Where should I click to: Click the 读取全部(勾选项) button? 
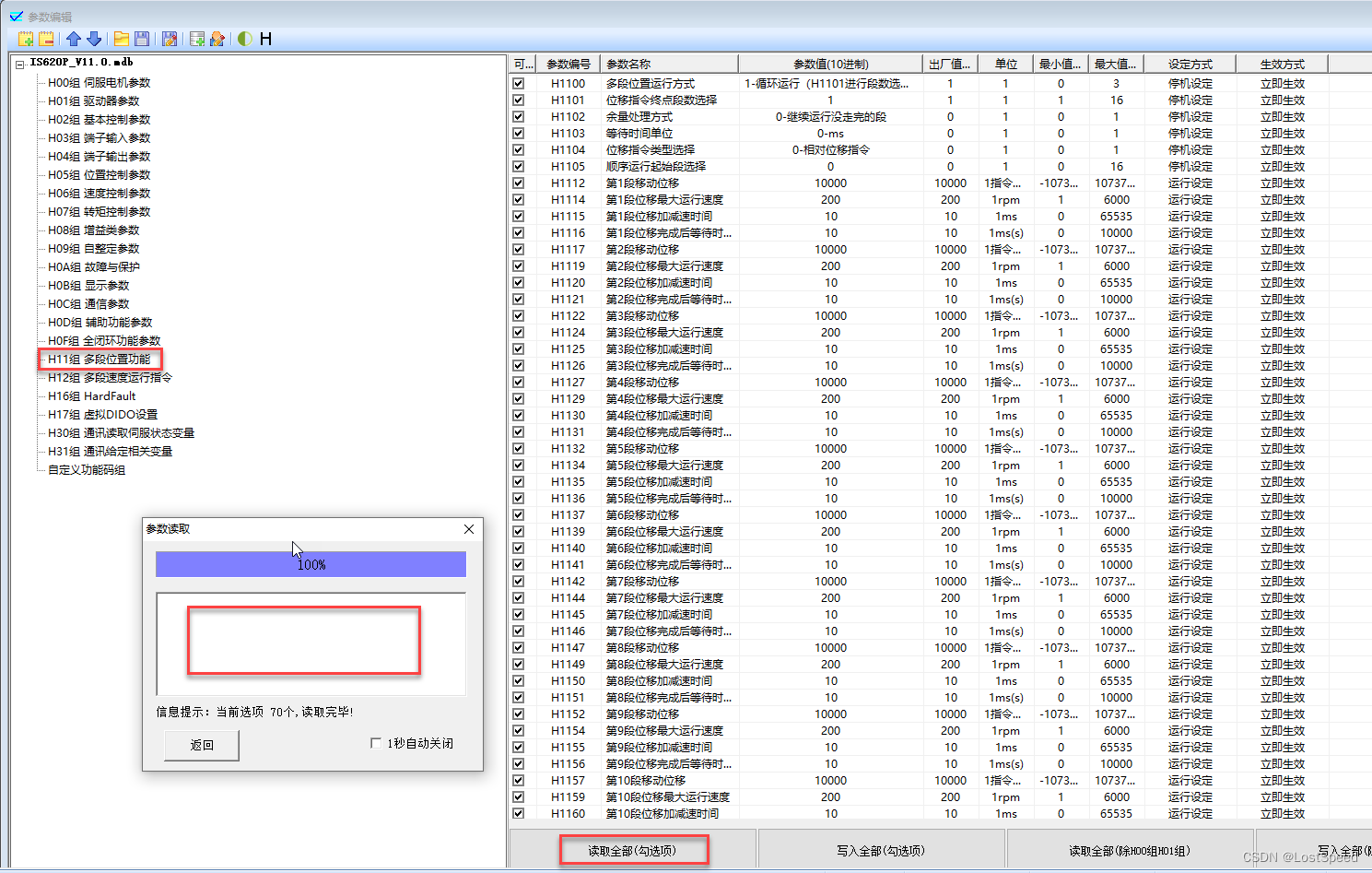pyautogui.click(x=633, y=851)
